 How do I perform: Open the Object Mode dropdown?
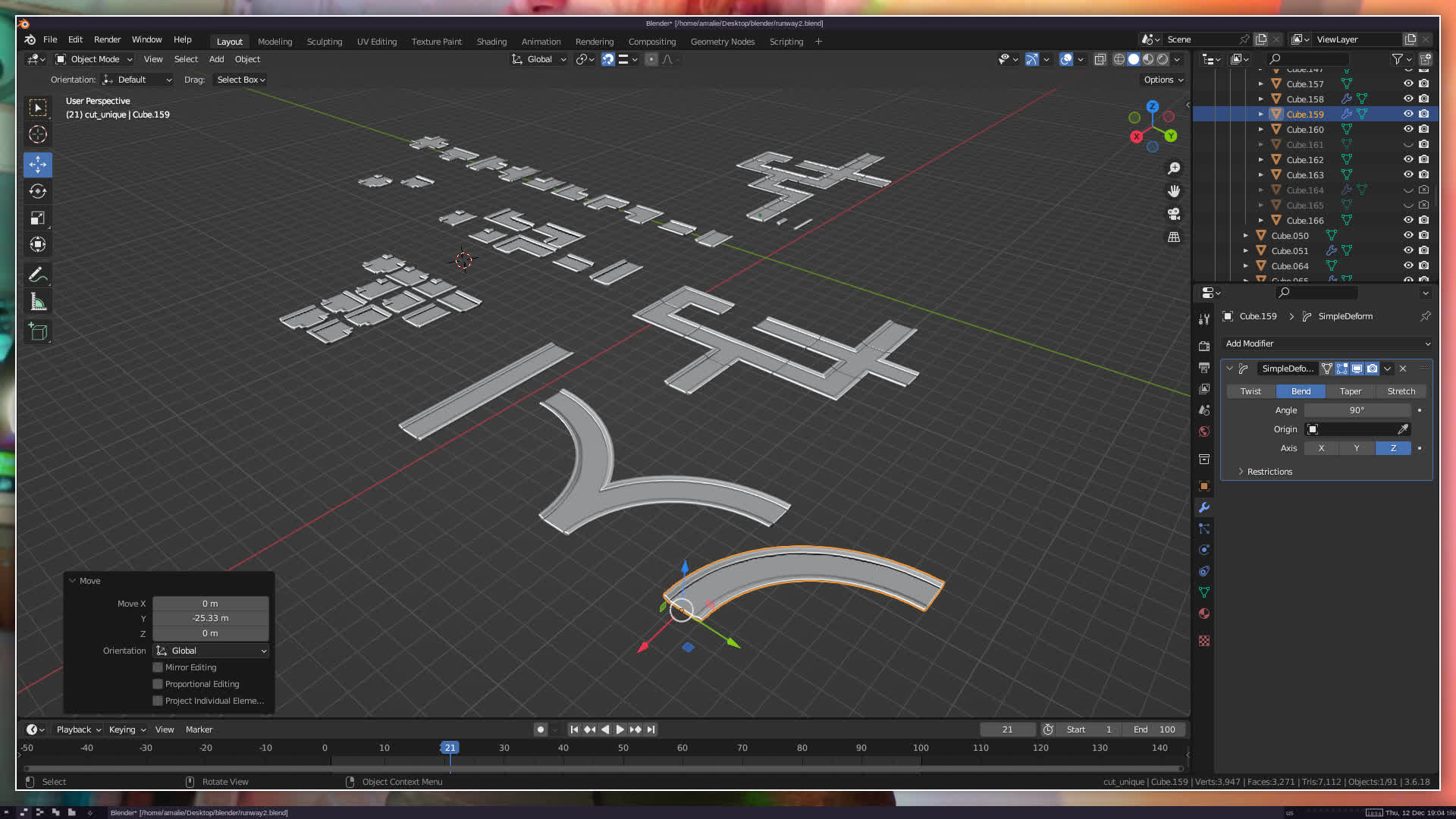click(x=94, y=59)
